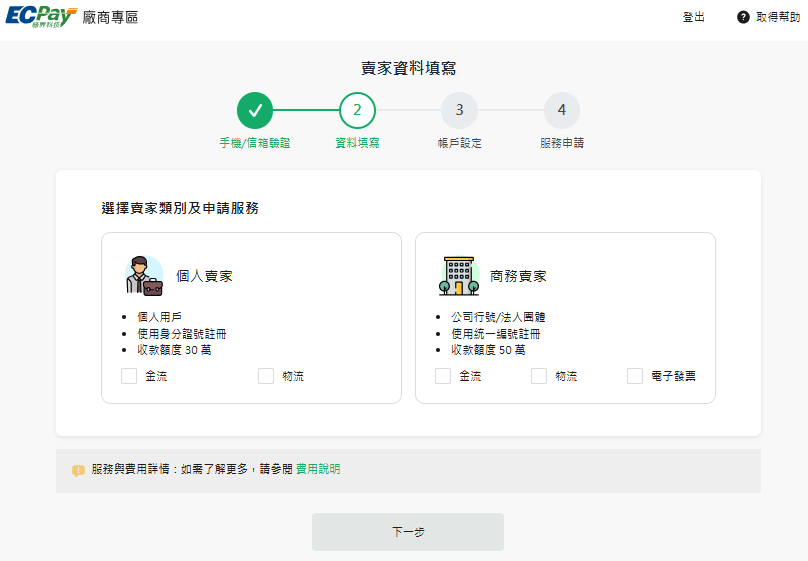Open the 取得幫助 help link
This screenshot has height=561, width=808.
(x=777, y=17)
